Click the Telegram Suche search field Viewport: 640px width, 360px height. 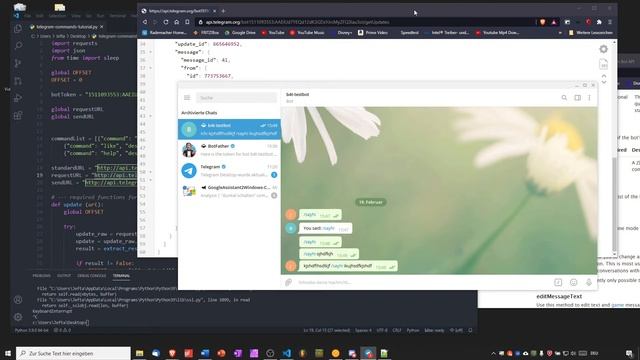click(236, 98)
